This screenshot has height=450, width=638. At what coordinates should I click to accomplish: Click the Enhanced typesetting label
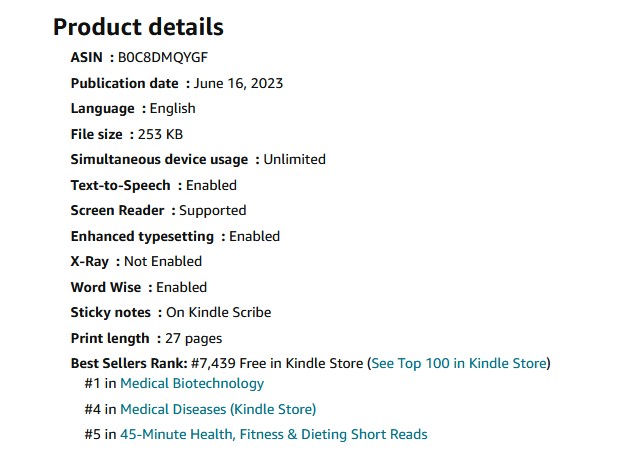[142, 236]
